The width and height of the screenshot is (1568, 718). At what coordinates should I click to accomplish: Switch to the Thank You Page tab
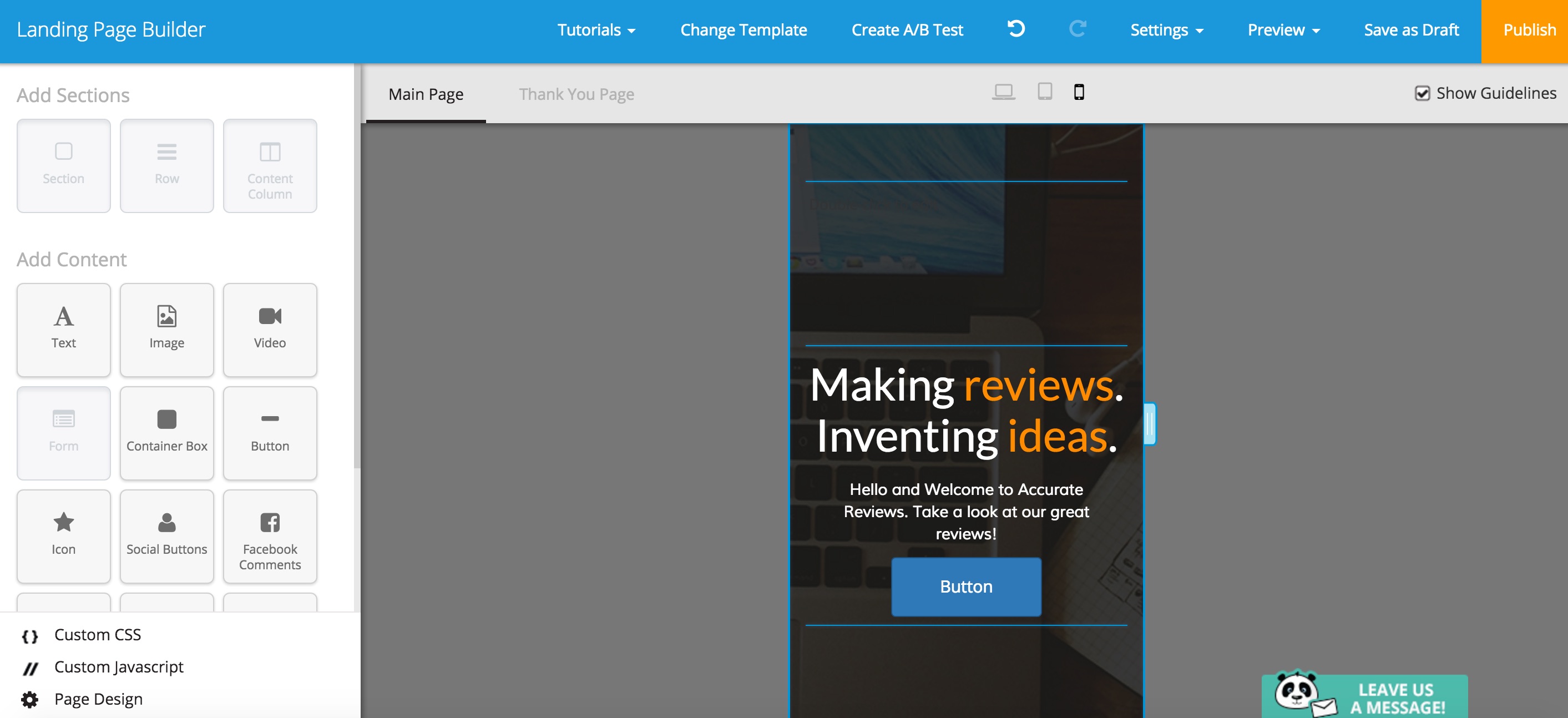coord(576,94)
